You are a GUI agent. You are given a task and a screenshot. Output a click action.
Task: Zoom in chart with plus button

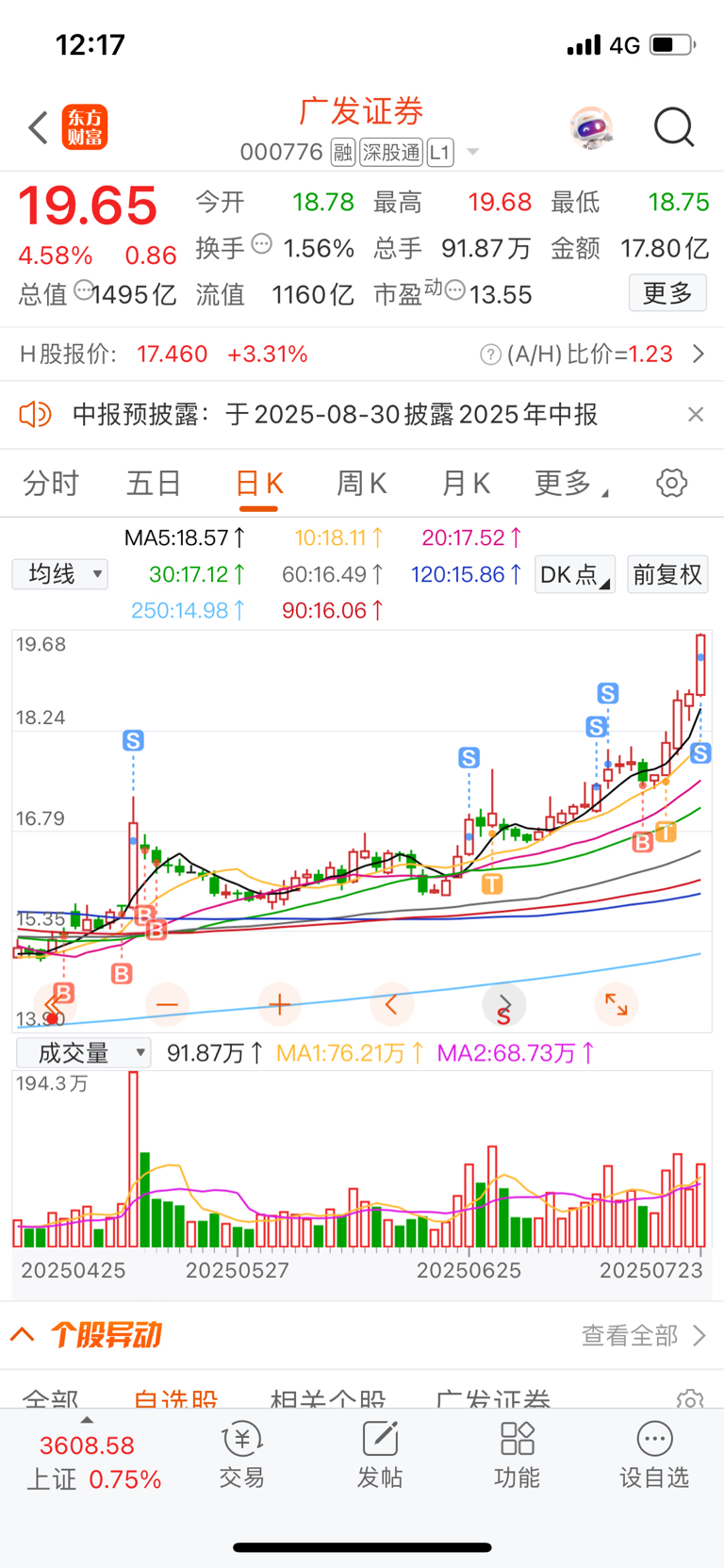pos(279,1005)
